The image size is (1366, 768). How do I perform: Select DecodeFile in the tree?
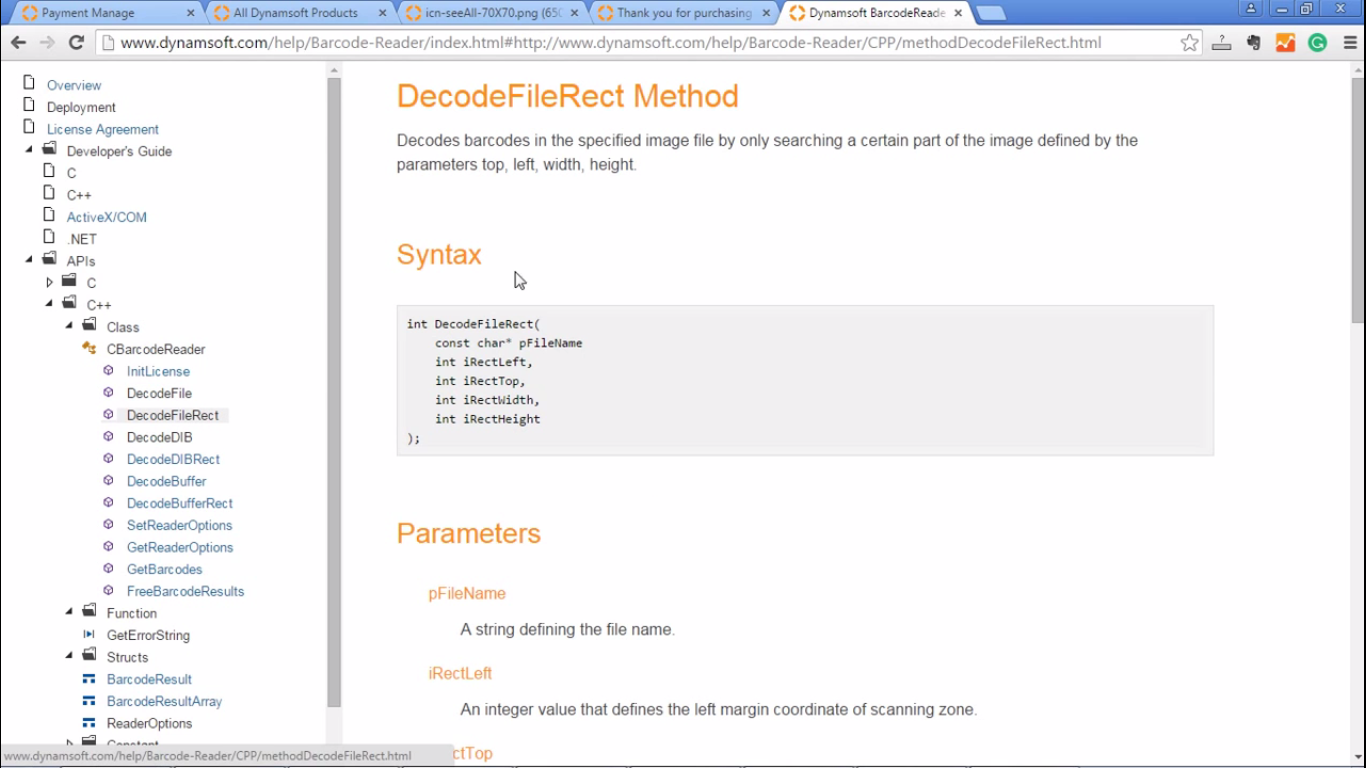159,393
